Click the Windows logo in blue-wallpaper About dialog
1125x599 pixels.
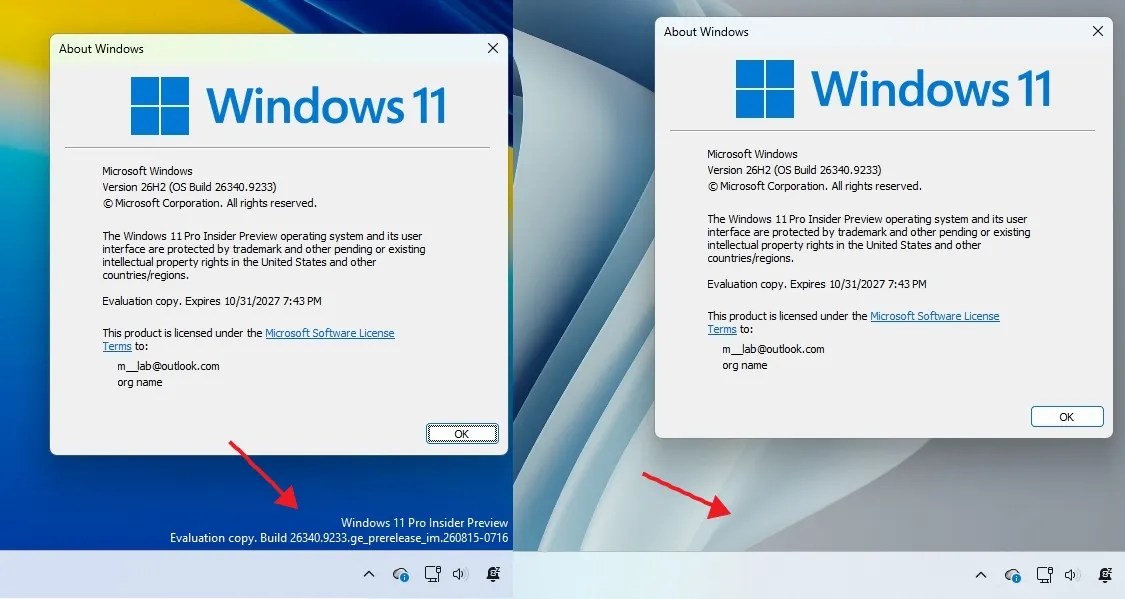coord(160,106)
